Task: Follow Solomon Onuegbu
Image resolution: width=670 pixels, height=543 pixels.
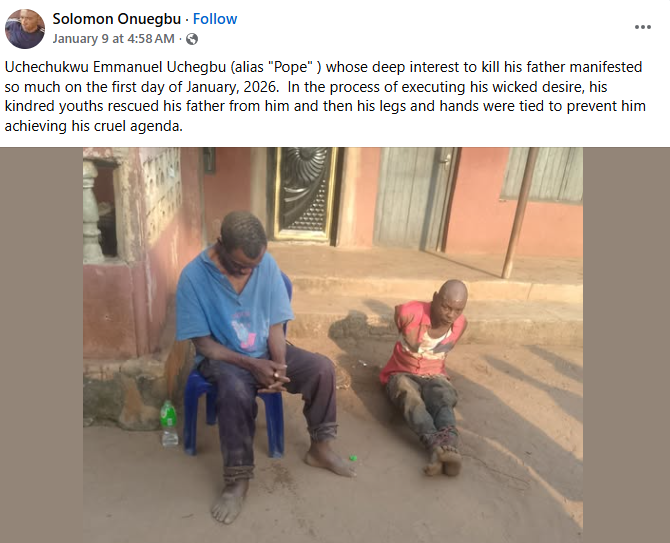Action: [x=215, y=19]
